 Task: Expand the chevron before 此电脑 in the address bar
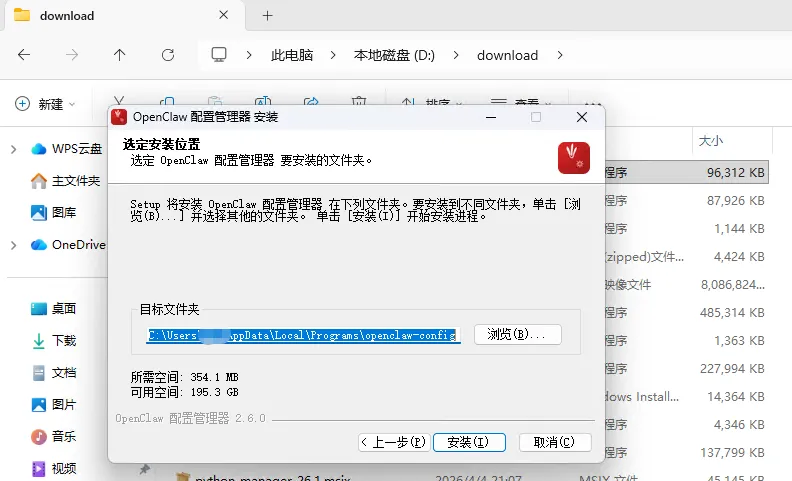(x=249, y=55)
